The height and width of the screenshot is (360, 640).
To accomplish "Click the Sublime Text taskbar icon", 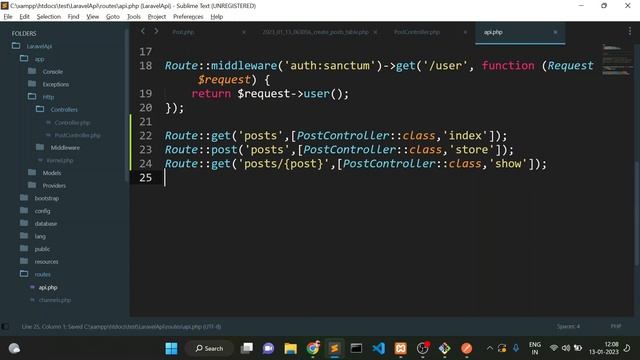I will click(x=334, y=348).
